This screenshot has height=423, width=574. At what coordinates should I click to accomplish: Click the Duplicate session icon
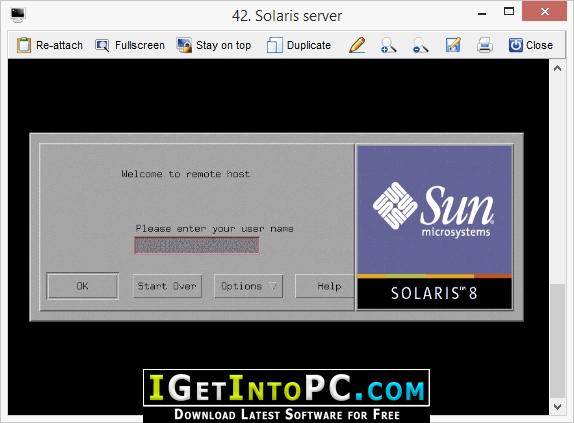(275, 45)
